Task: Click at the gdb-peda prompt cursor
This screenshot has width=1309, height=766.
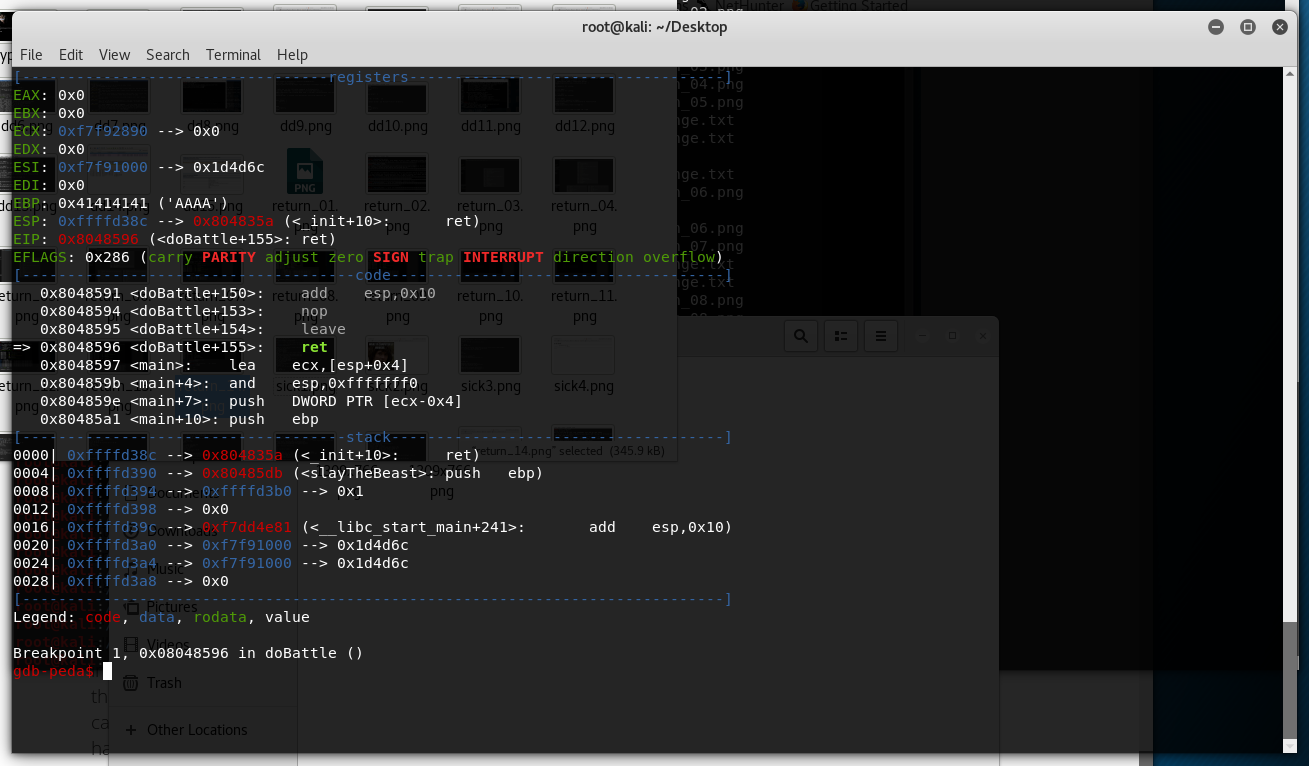Action: tap(107, 671)
